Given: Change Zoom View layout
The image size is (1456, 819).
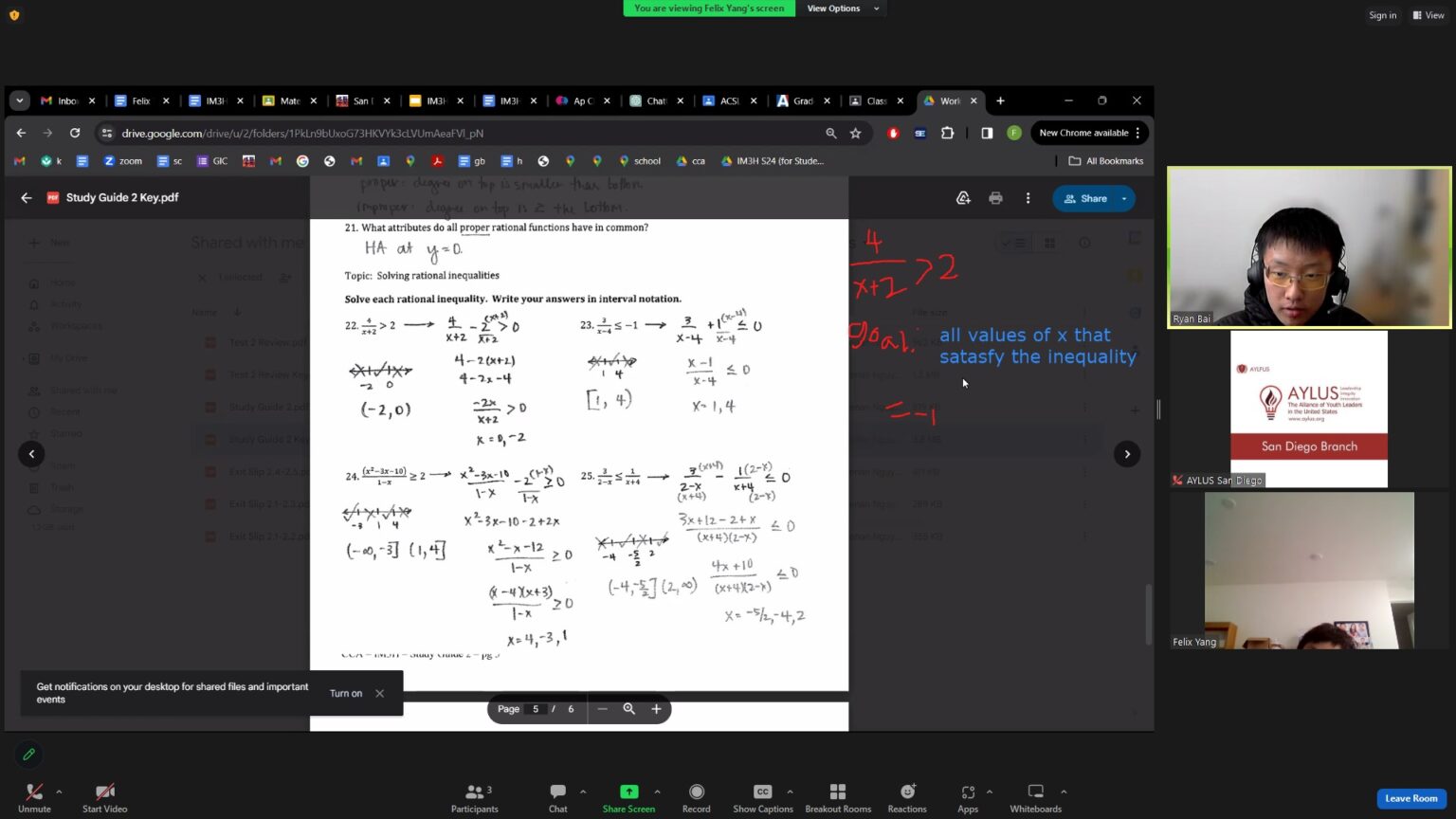Looking at the screenshot, I should click(1429, 15).
